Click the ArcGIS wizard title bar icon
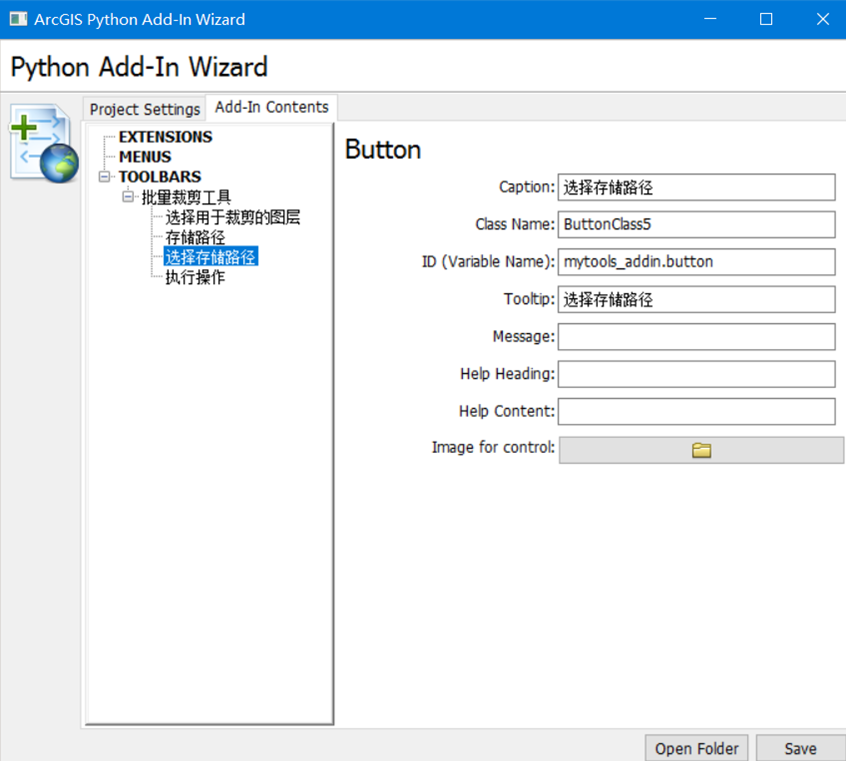 18,19
